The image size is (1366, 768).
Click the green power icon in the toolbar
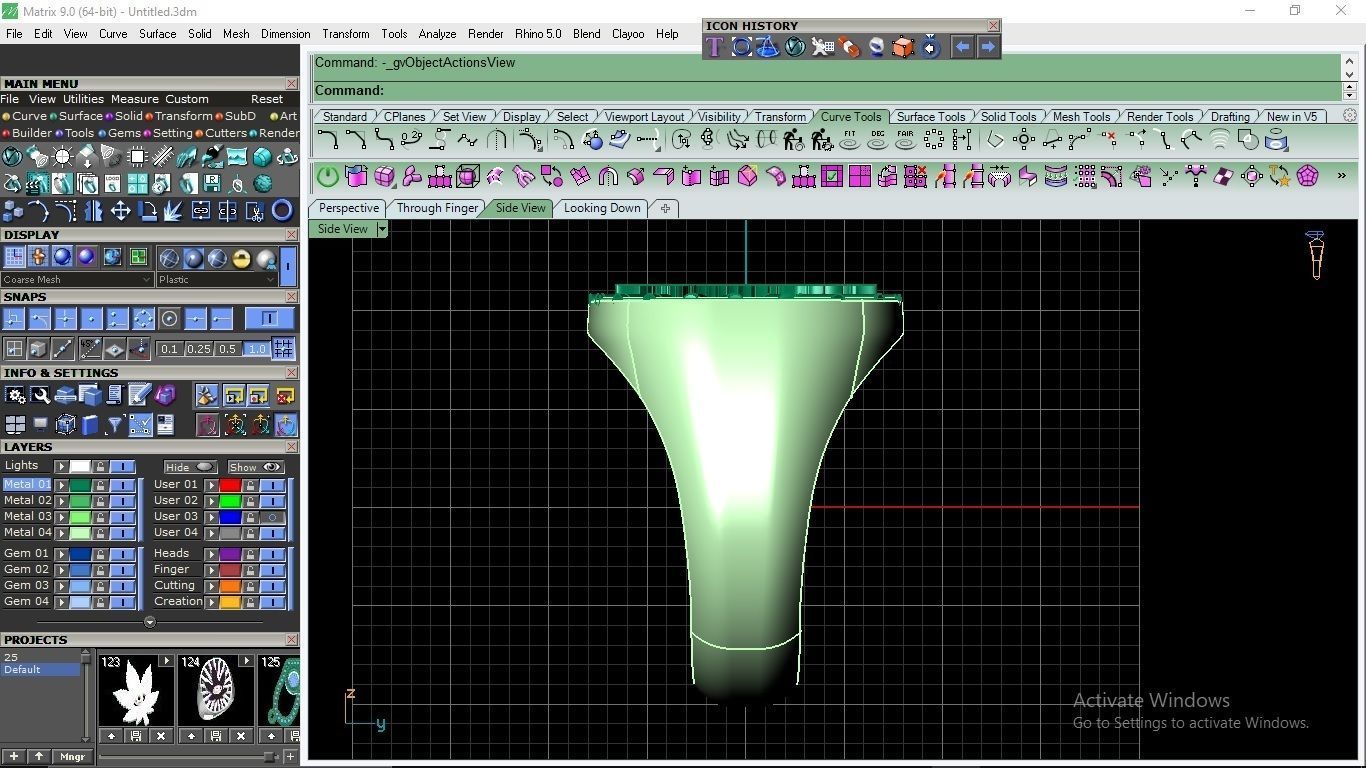[x=328, y=177]
